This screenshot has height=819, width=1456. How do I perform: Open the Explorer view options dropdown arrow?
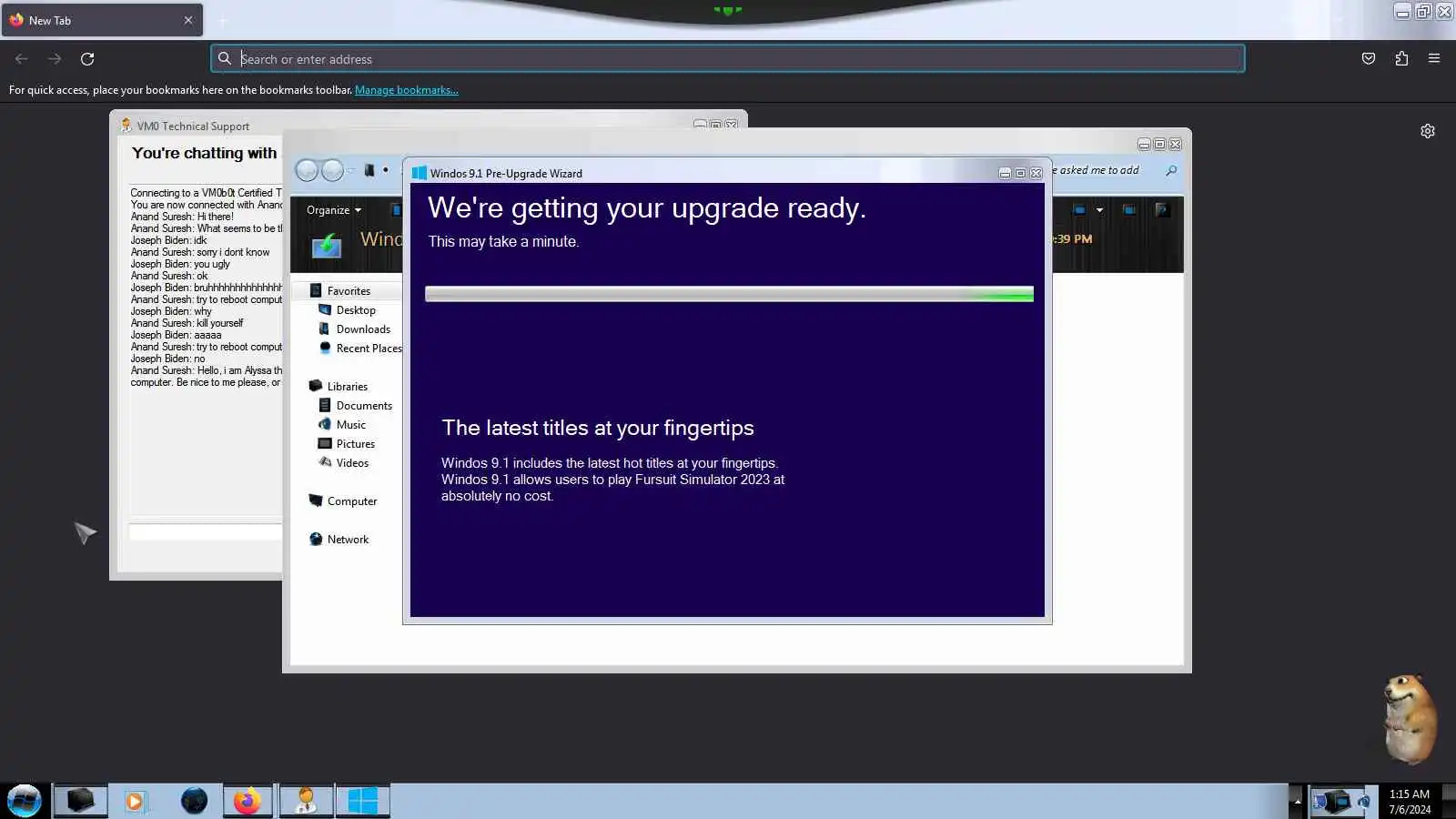pos(1099,210)
